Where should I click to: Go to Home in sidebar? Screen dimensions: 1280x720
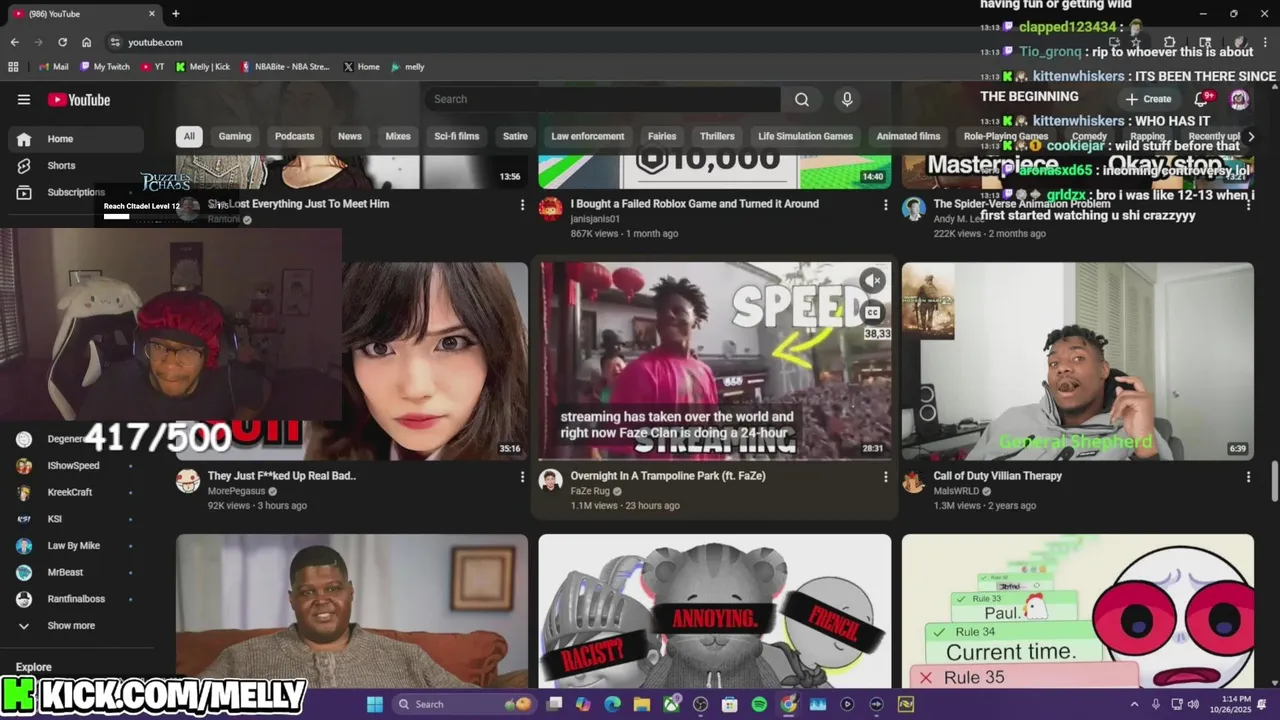click(x=75, y=139)
